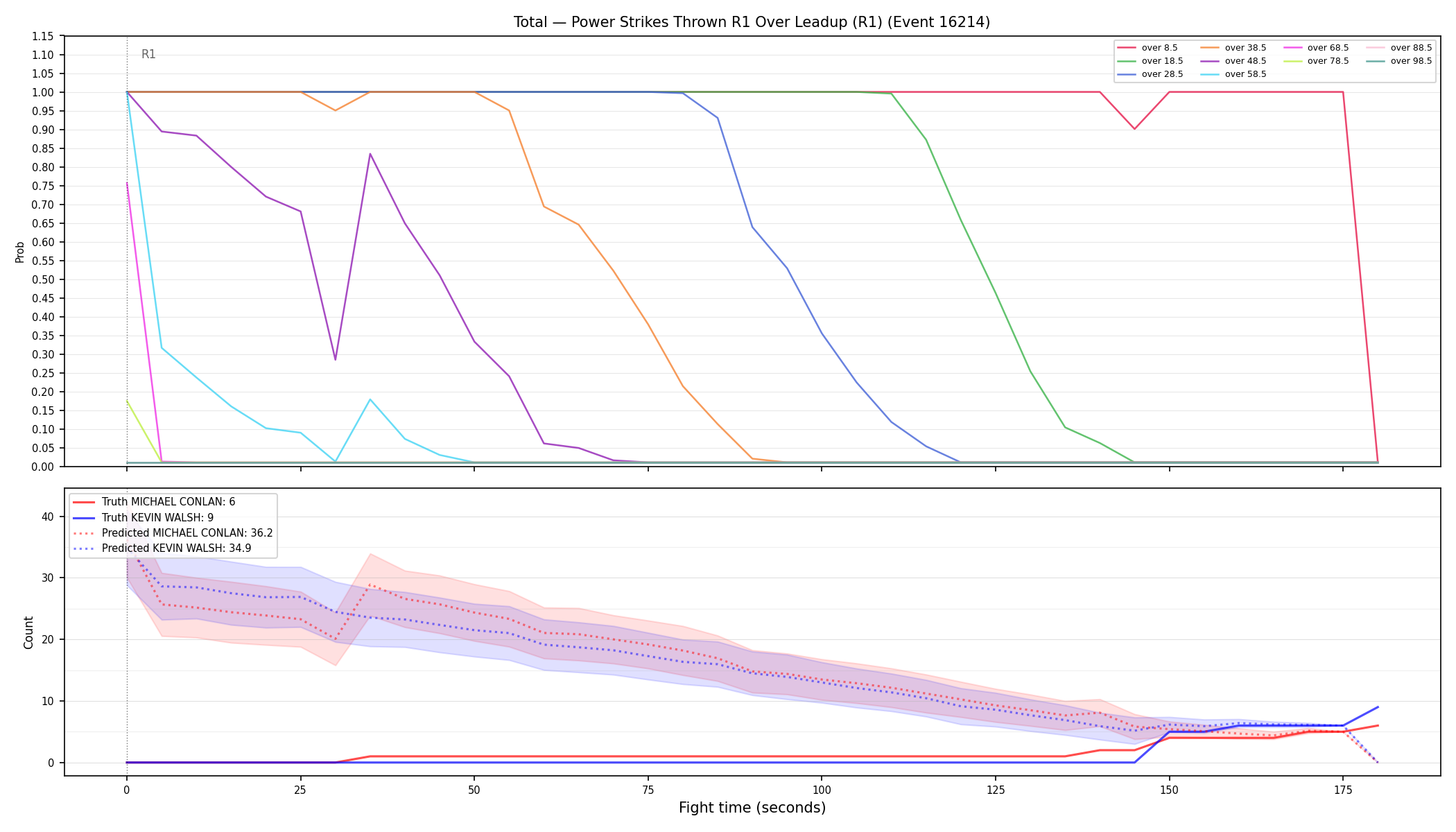Click the 'Prob' y-axis label
Image resolution: width=1456 pixels, height=832 pixels.
pos(20,252)
